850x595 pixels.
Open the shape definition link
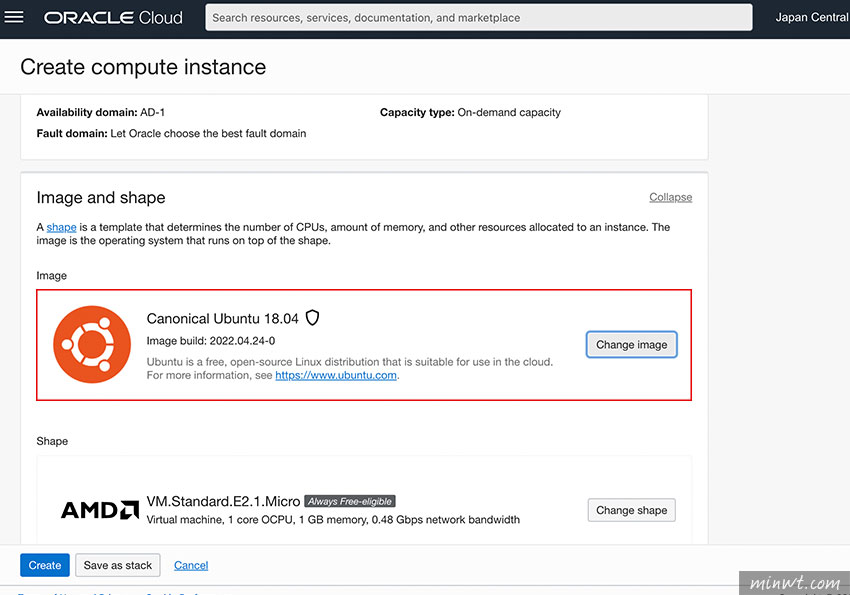[61, 227]
